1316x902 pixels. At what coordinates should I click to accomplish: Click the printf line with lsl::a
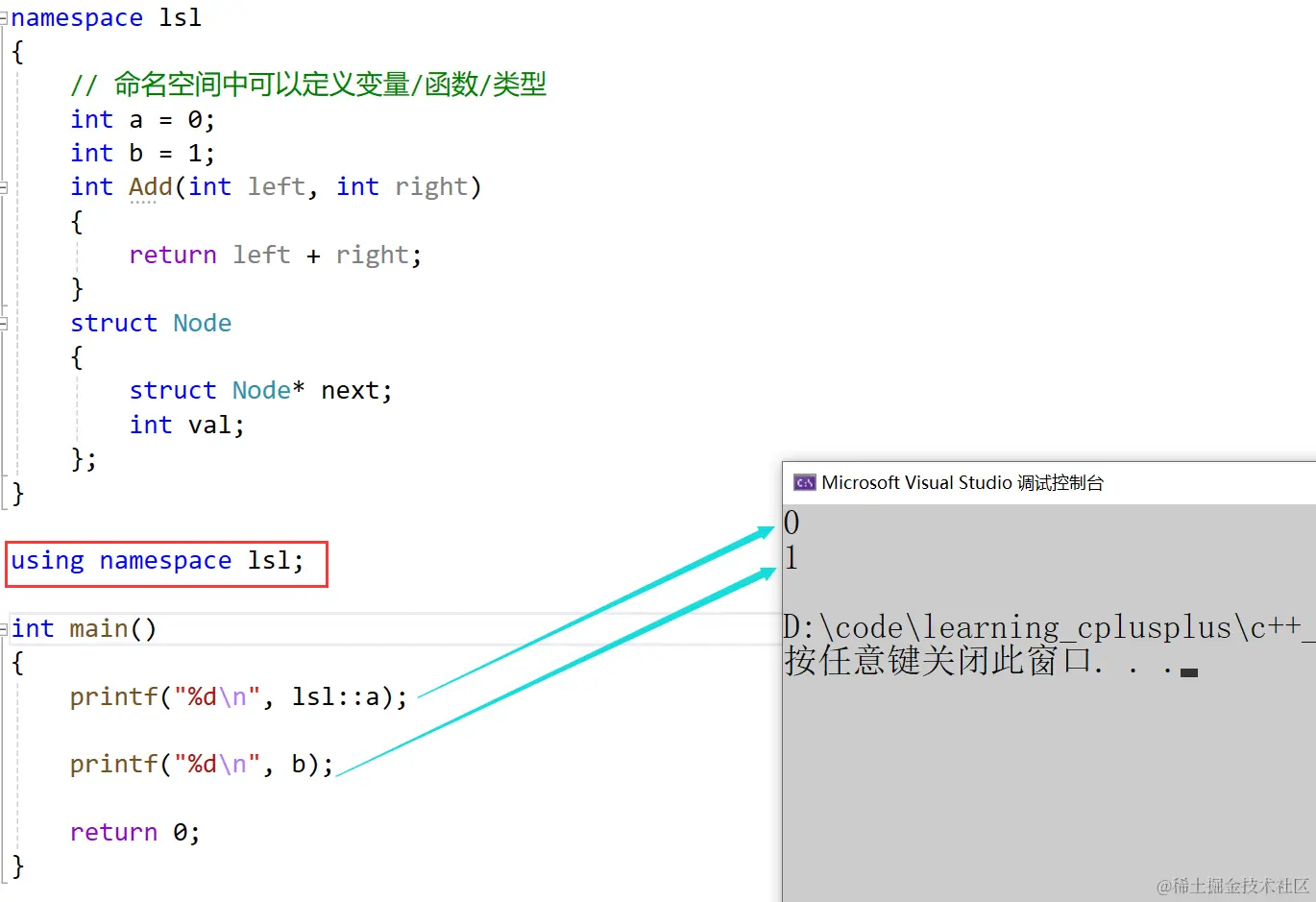click(x=238, y=697)
